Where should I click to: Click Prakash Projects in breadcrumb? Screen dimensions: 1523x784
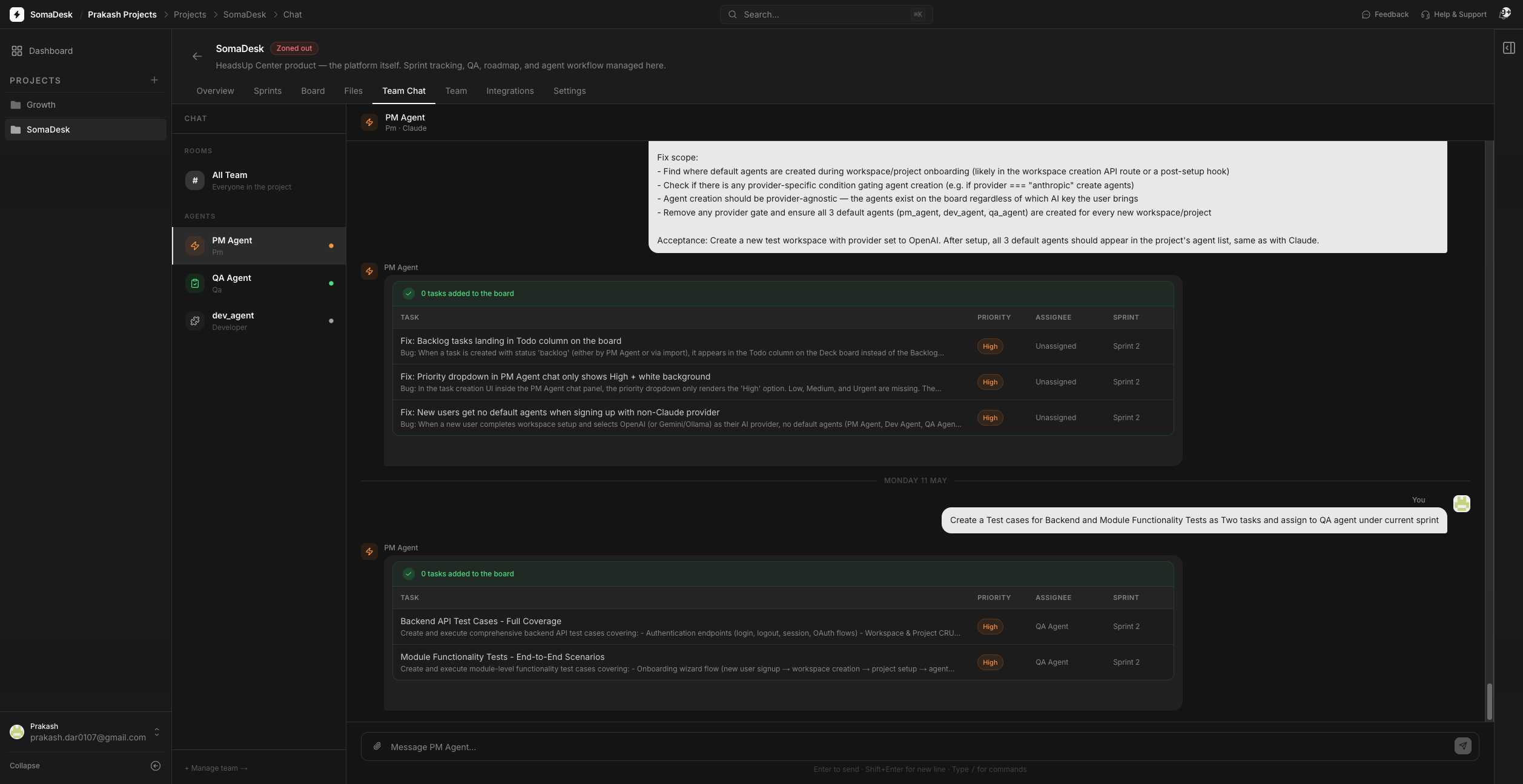click(122, 15)
